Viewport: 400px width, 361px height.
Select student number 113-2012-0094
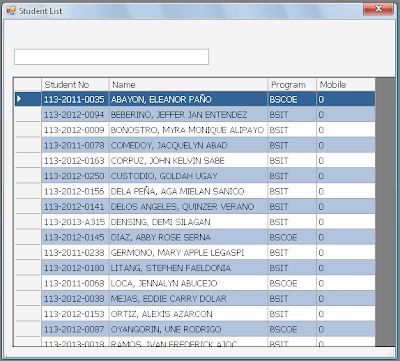75,114
